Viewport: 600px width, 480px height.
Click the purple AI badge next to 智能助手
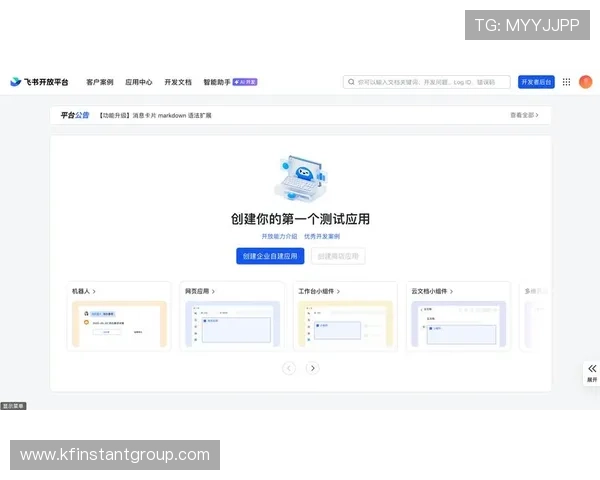tap(245, 82)
